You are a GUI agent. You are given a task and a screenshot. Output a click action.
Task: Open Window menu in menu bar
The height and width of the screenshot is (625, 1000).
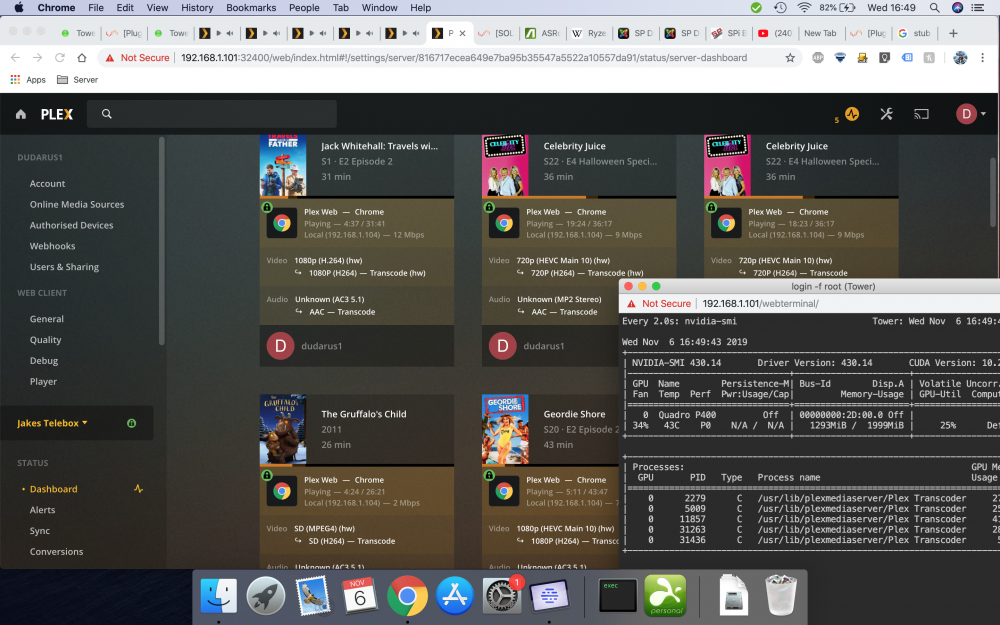click(379, 8)
